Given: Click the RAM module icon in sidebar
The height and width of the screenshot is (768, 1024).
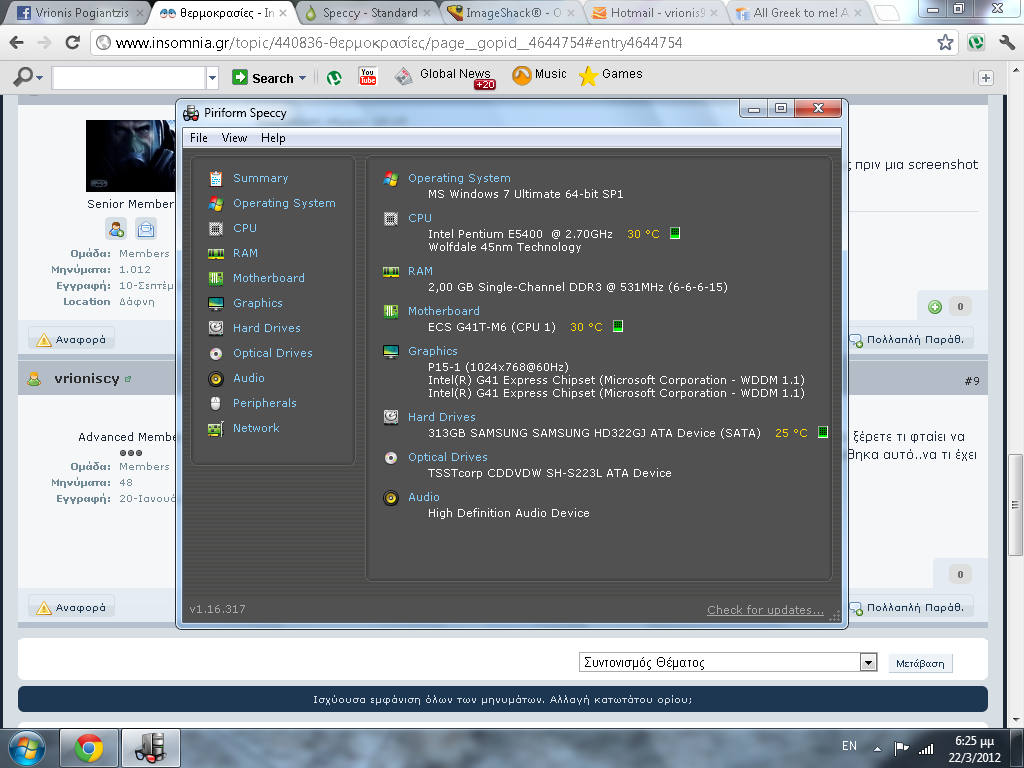Looking at the screenshot, I should [216, 253].
